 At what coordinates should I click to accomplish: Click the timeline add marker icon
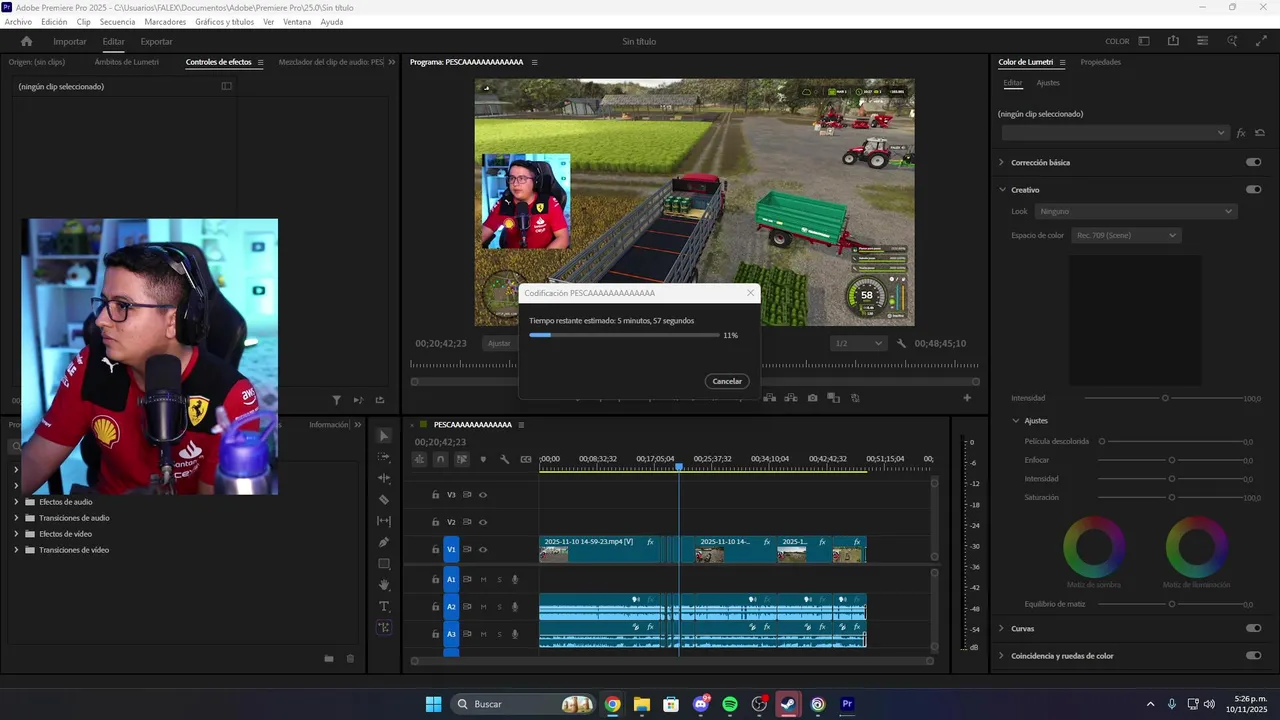(483, 459)
